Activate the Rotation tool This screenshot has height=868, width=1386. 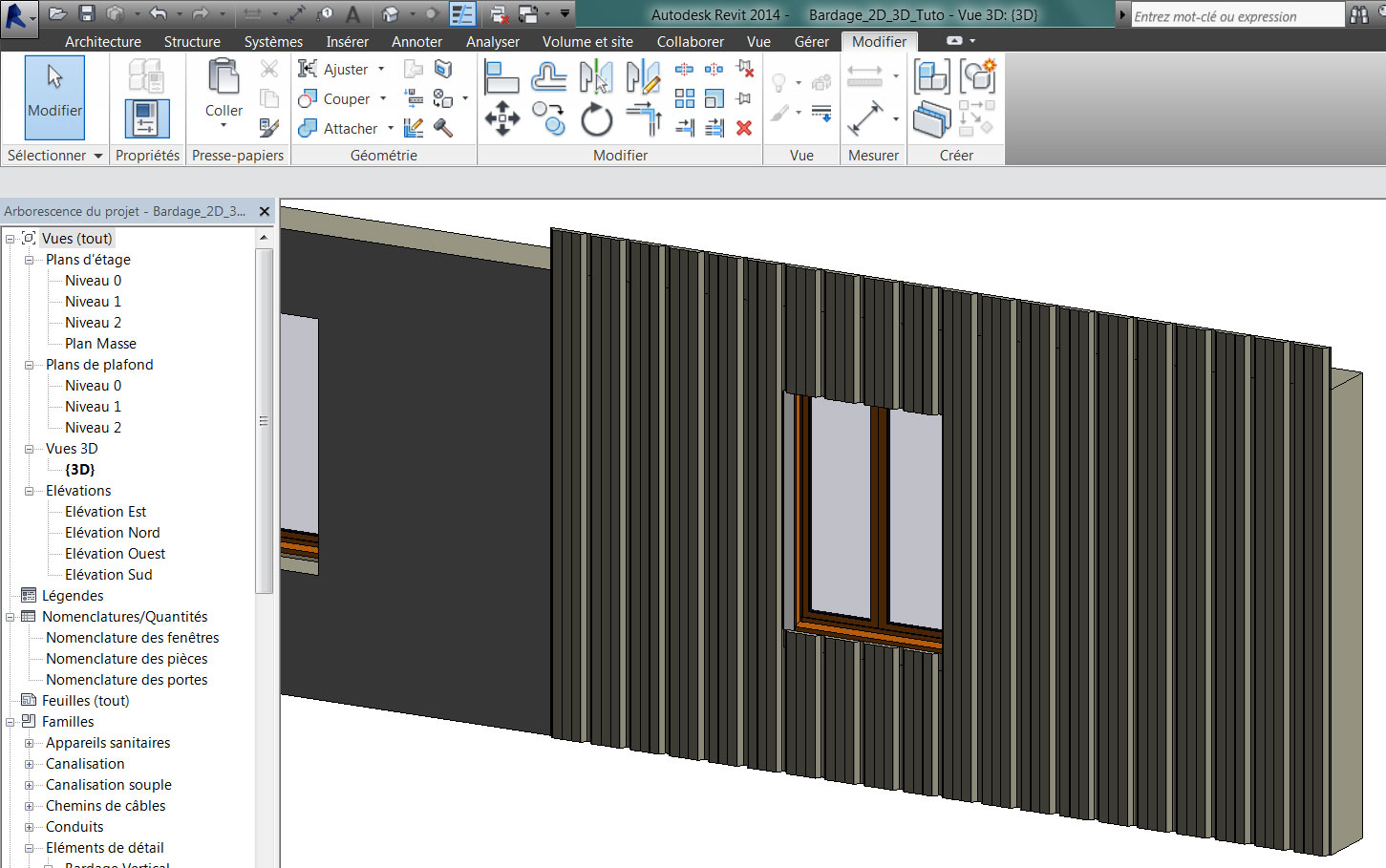[x=596, y=119]
